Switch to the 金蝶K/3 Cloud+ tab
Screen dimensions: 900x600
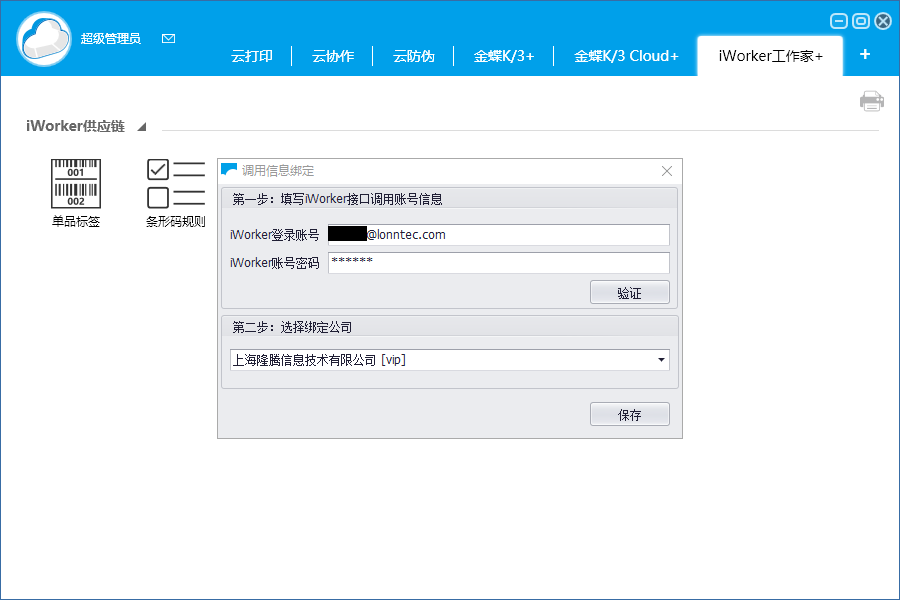(626, 56)
